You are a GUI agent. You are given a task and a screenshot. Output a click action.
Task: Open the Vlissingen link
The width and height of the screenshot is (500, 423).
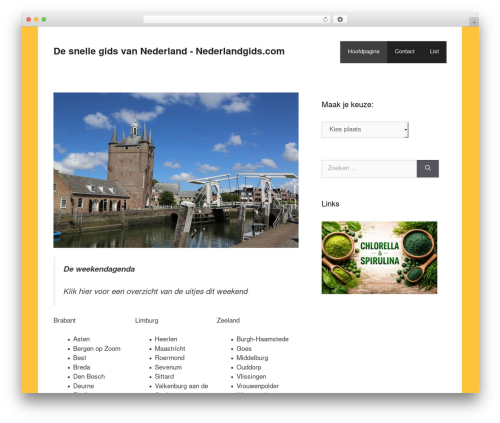click(x=251, y=377)
